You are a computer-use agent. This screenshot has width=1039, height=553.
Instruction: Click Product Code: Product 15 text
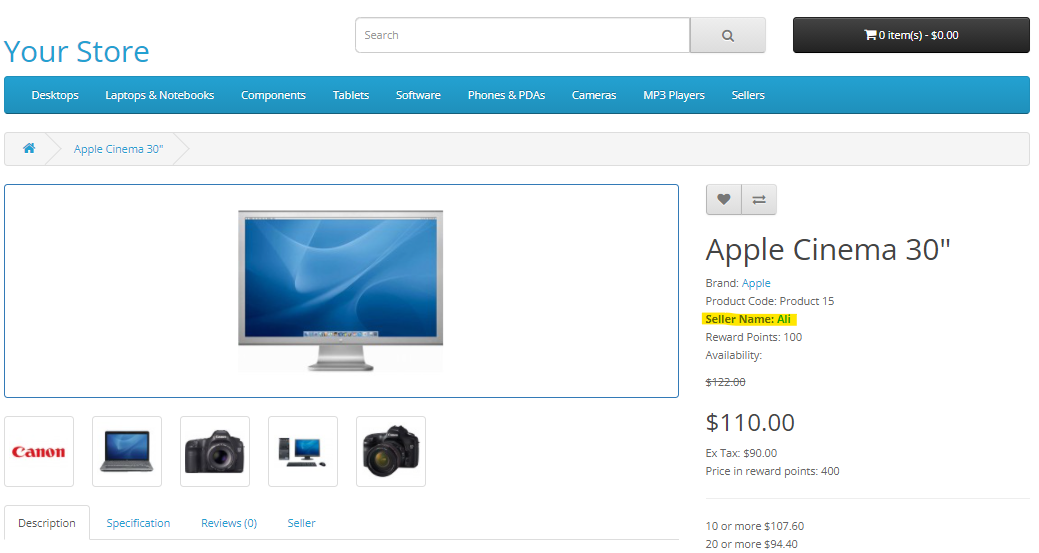tap(770, 301)
